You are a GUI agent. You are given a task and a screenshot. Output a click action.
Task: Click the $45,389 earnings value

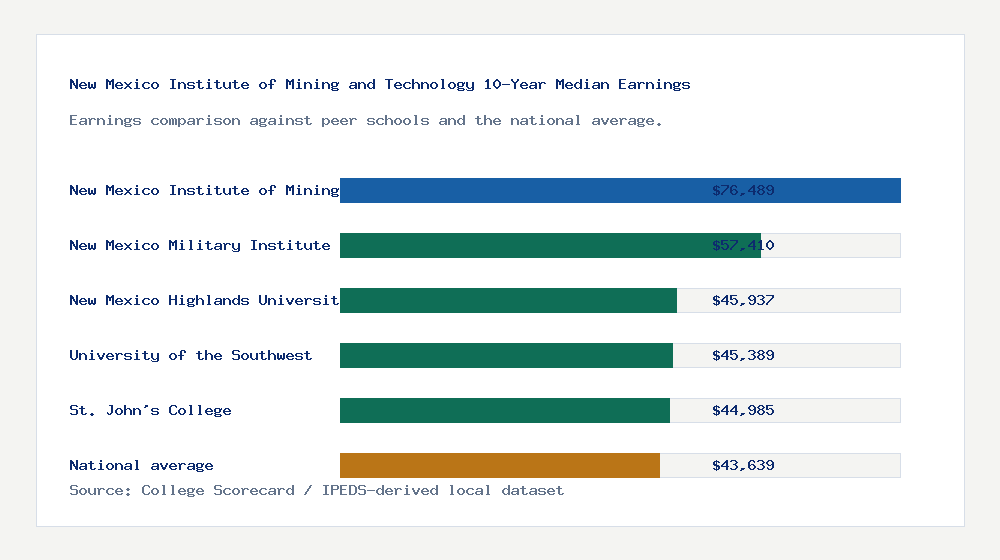[743, 355]
